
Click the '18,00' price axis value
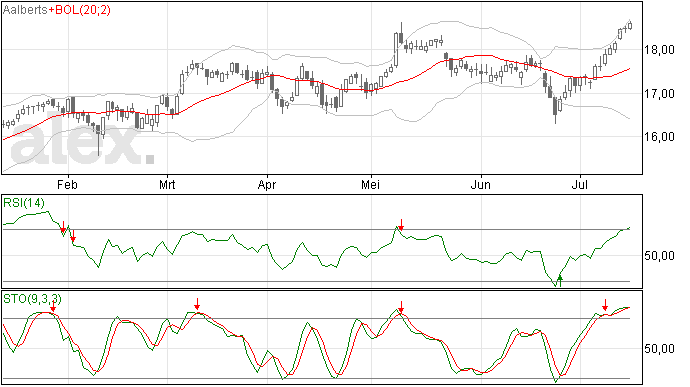click(x=659, y=50)
